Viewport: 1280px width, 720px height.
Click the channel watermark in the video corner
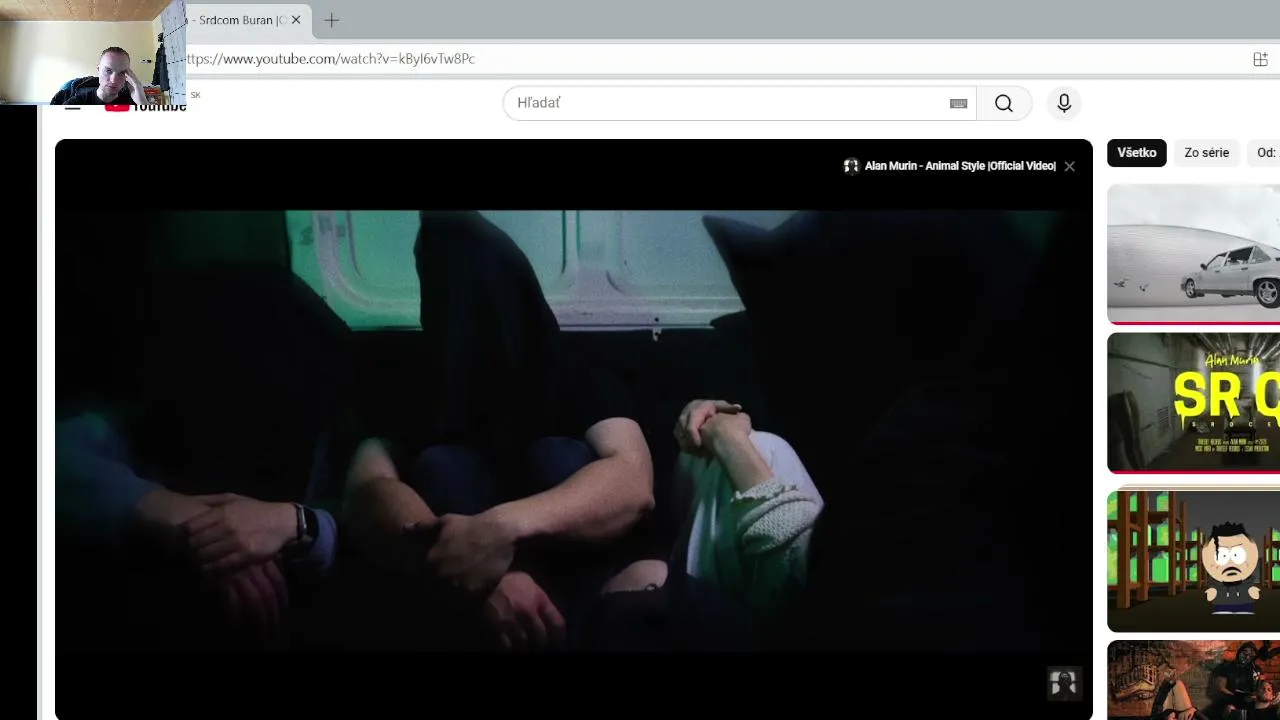coord(1063,683)
